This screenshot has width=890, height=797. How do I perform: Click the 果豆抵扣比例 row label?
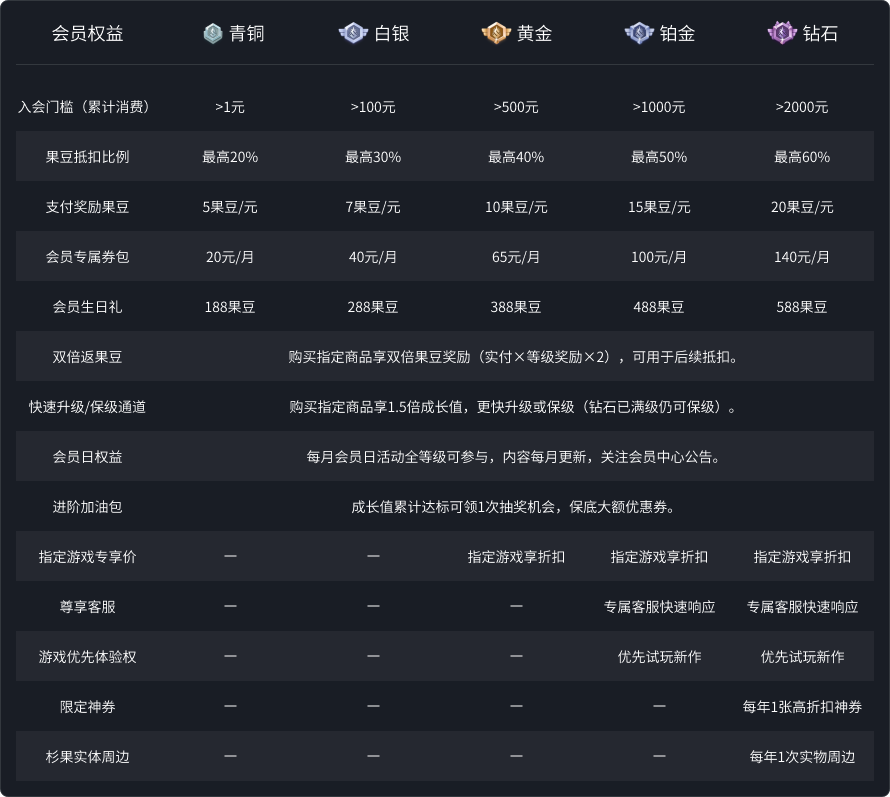87,157
